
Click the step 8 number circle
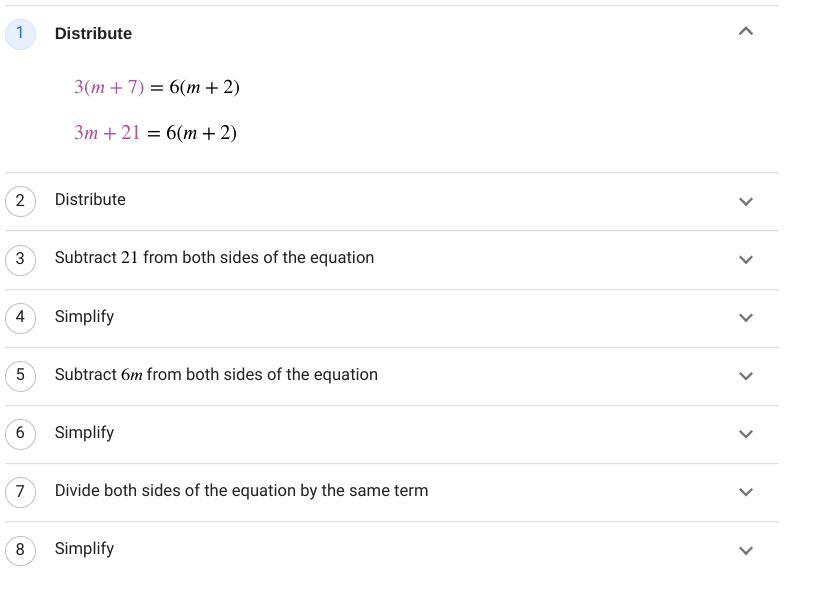[x=20, y=549]
